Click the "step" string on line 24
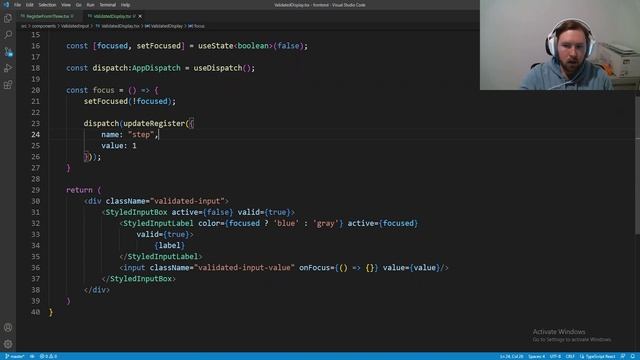The image size is (640, 360). tap(141, 135)
